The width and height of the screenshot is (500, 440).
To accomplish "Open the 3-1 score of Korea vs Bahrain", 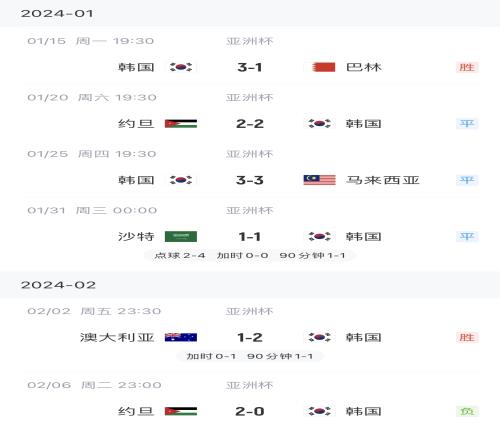I will 250,67.
